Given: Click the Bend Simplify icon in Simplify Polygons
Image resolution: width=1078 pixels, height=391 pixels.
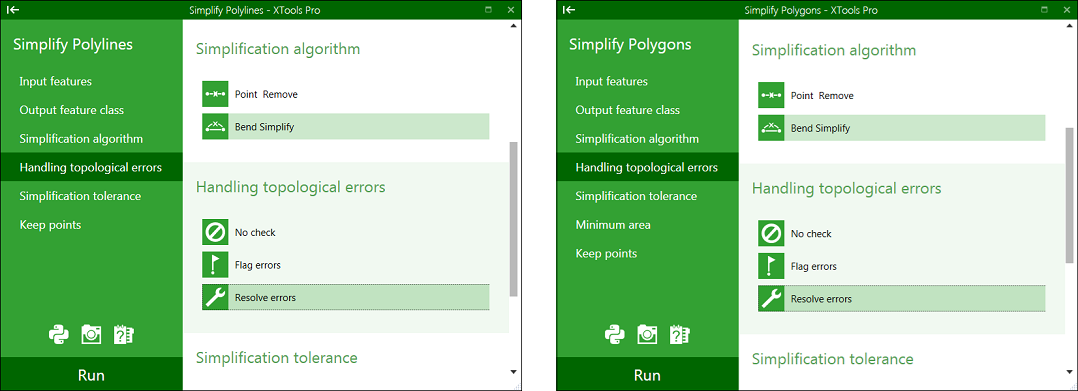Looking at the screenshot, I should tap(771, 128).
